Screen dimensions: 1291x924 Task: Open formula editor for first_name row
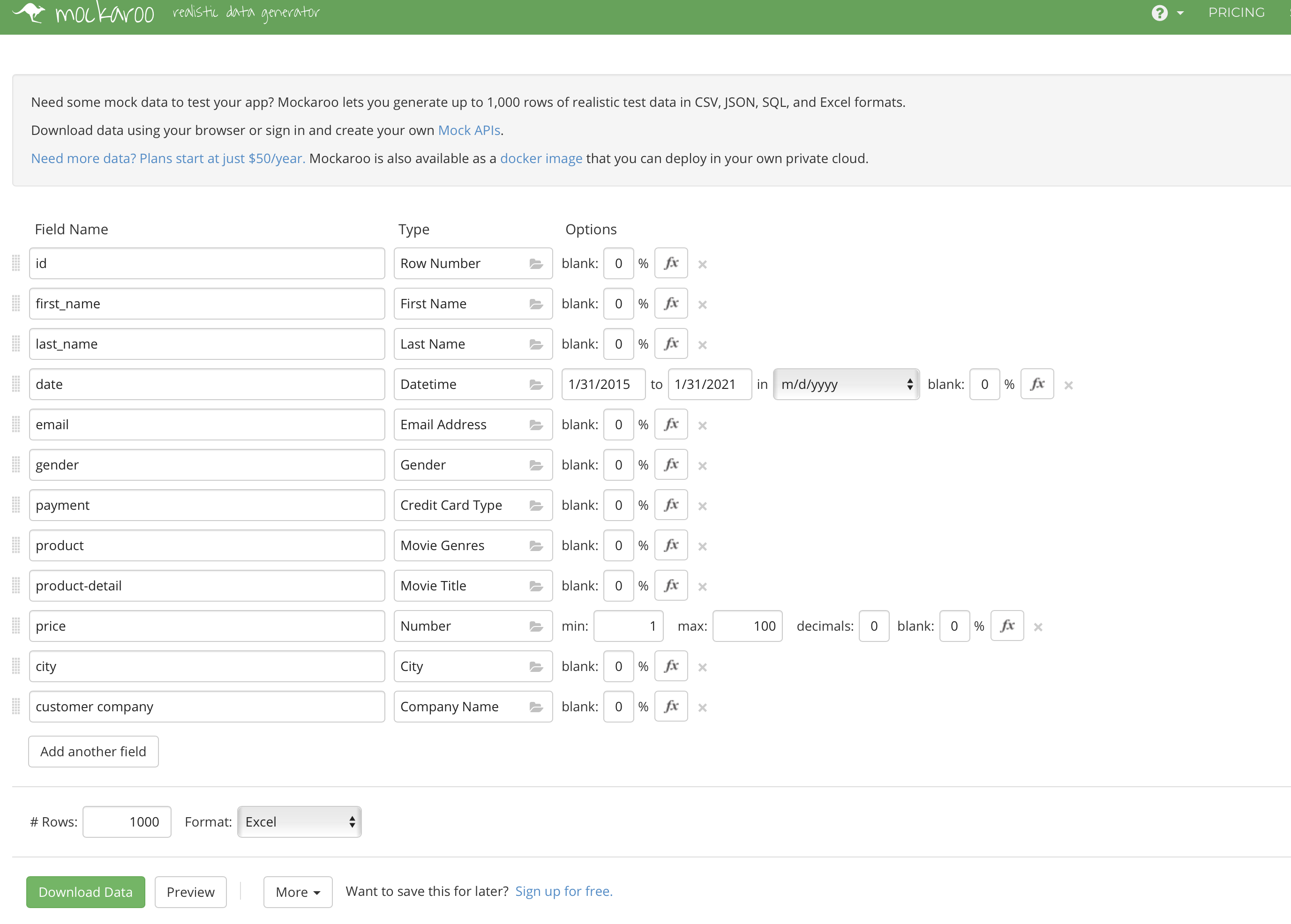671,304
